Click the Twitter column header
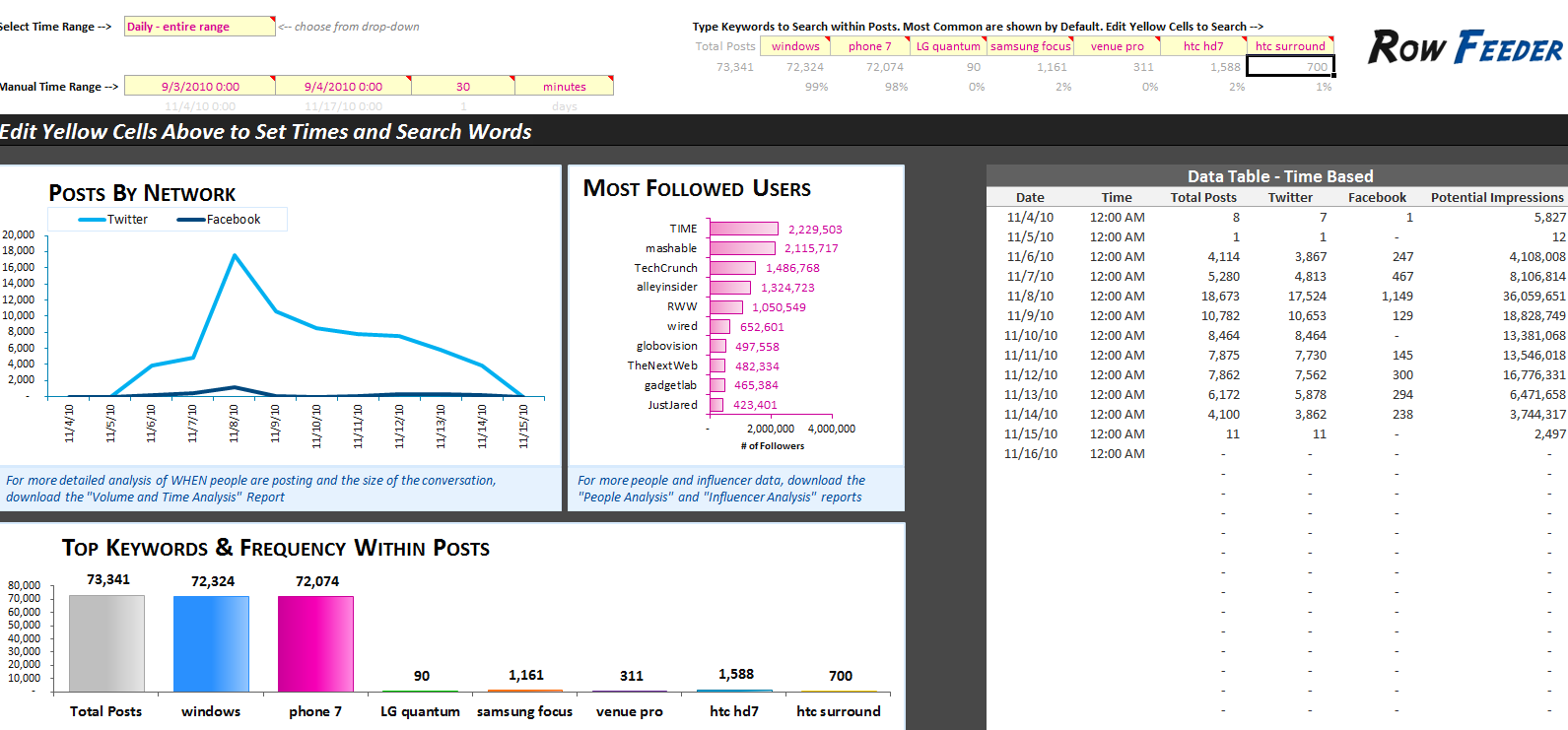The height and width of the screenshot is (730, 1568). (x=1290, y=197)
